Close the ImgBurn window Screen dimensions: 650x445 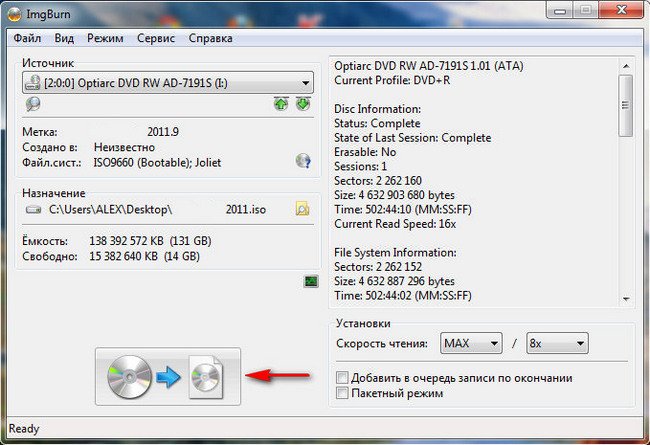tap(621, 10)
